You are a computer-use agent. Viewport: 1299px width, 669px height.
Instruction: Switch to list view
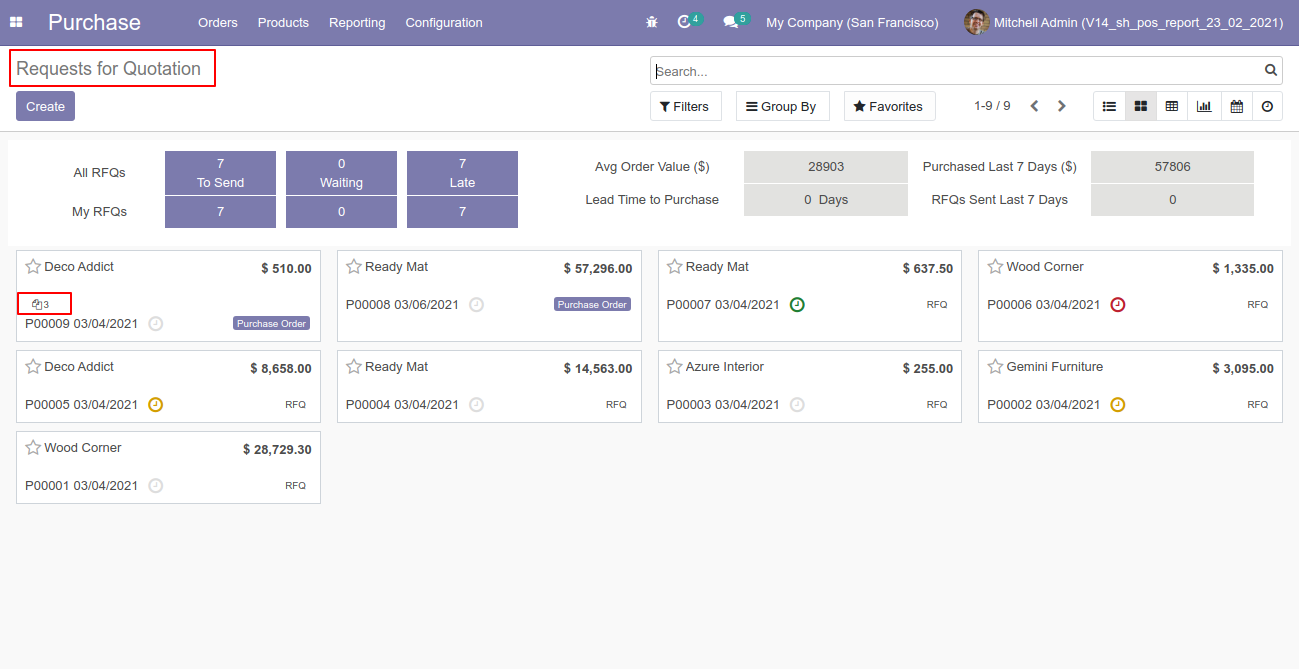[1109, 106]
